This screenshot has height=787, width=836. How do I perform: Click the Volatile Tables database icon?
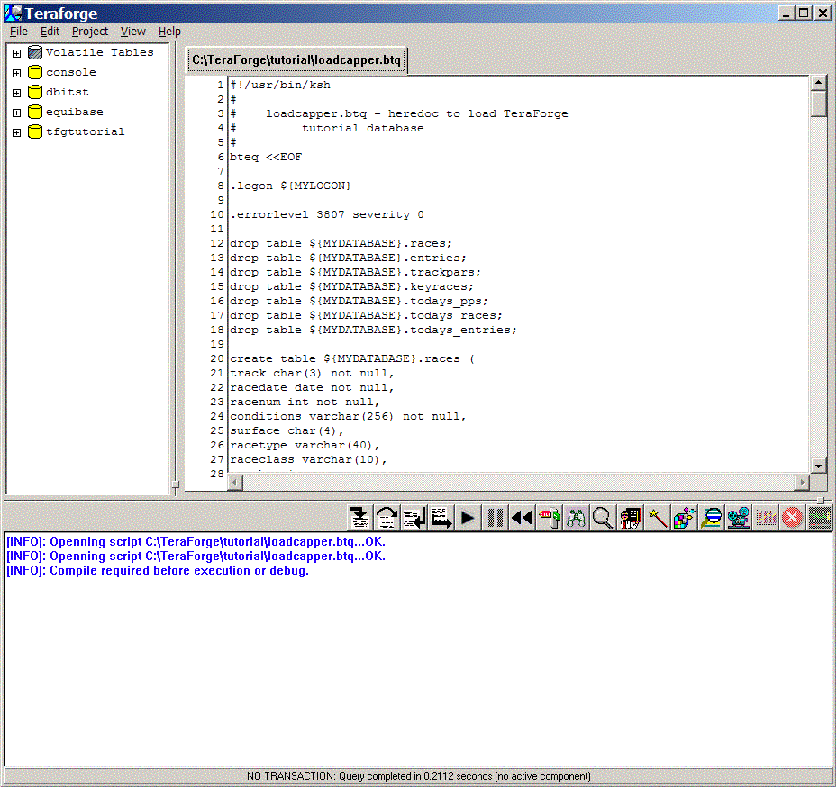click(x=35, y=52)
